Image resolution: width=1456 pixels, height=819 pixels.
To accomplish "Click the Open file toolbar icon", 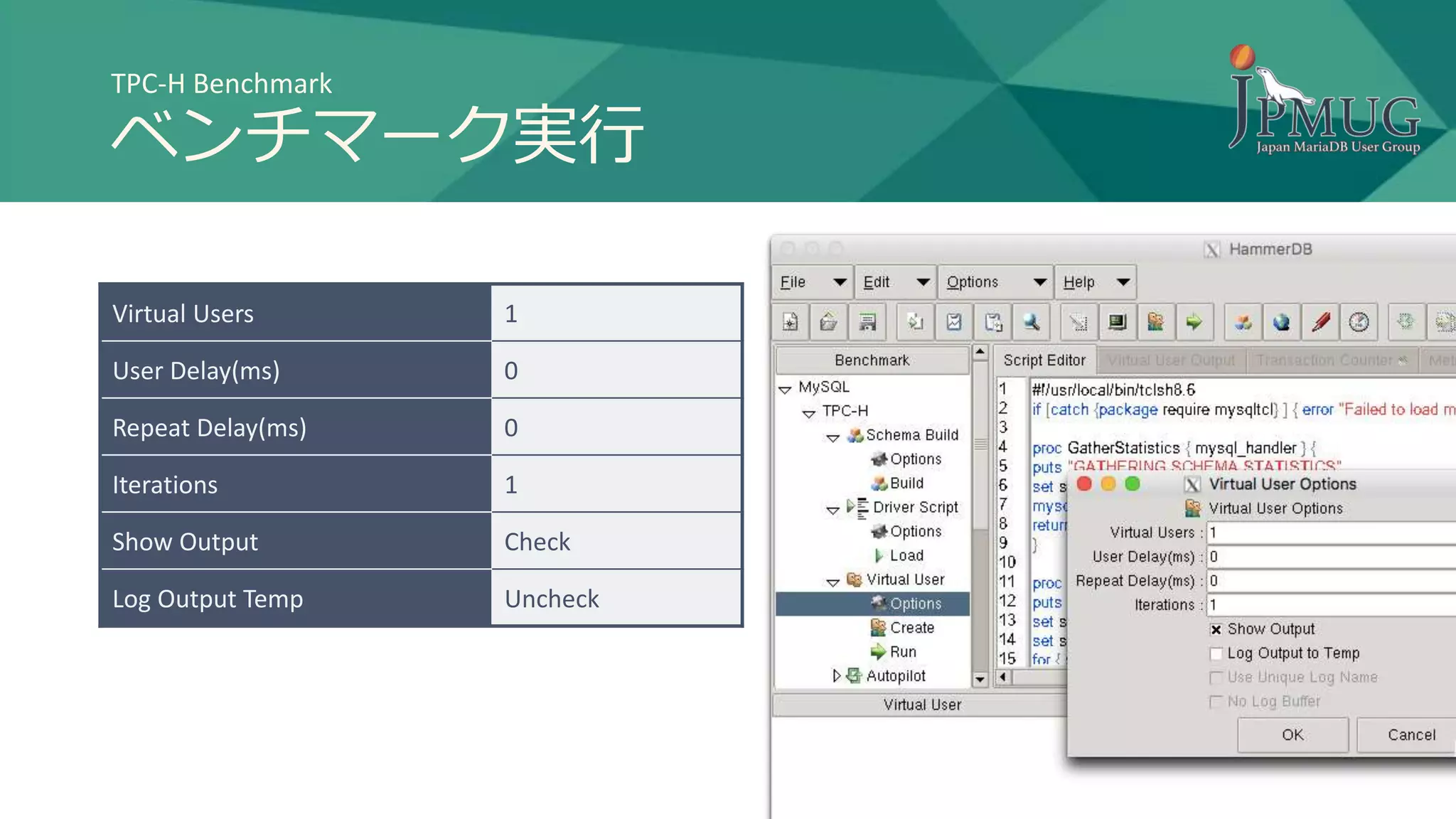I will pos(829,322).
